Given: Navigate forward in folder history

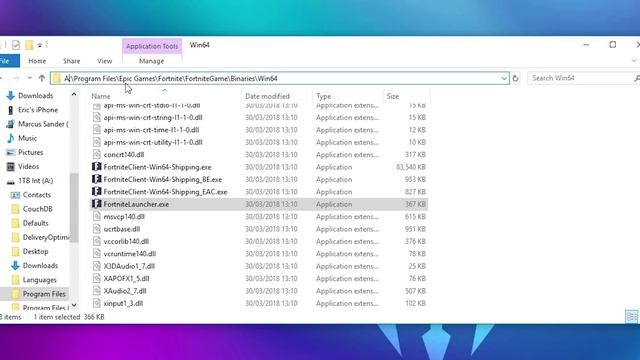Looking at the screenshot, I should [16, 78].
